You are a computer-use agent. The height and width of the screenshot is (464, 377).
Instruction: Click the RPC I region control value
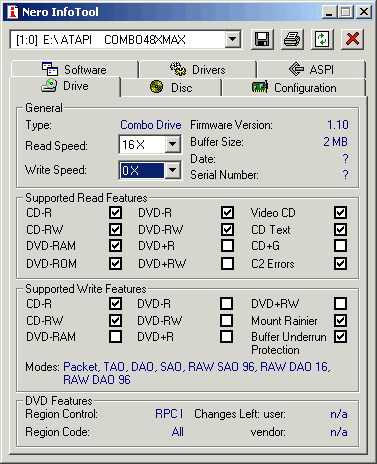coord(169,414)
